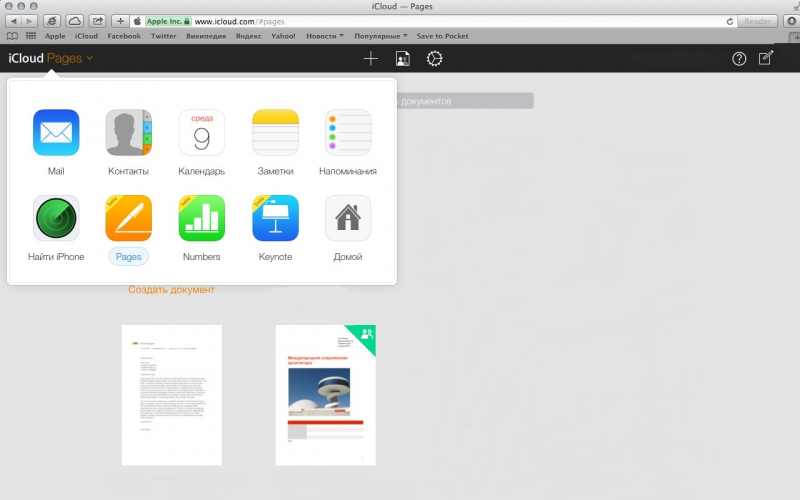Open the Numbers app icon
The width and height of the screenshot is (800, 500).
coord(202,218)
